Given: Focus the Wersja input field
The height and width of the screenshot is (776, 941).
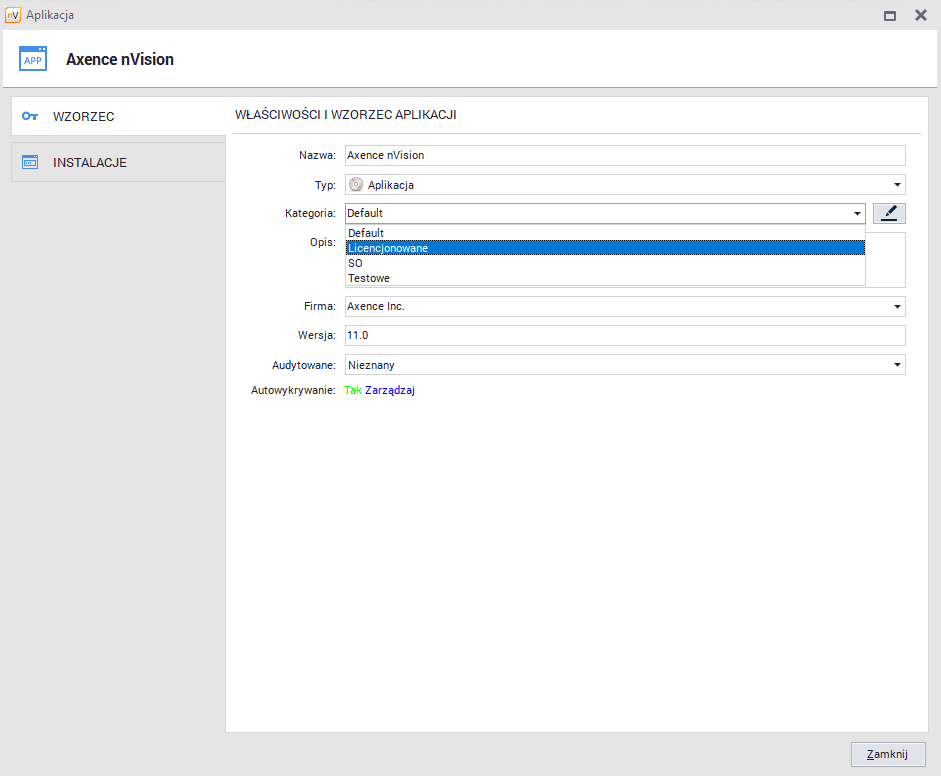Looking at the screenshot, I should pos(624,336).
